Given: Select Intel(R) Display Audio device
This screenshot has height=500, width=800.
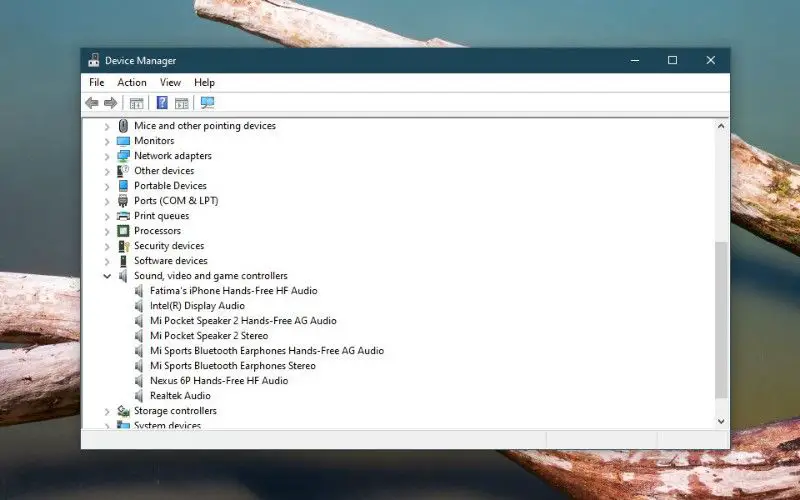Looking at the screenshot, I should click(197, 306).
